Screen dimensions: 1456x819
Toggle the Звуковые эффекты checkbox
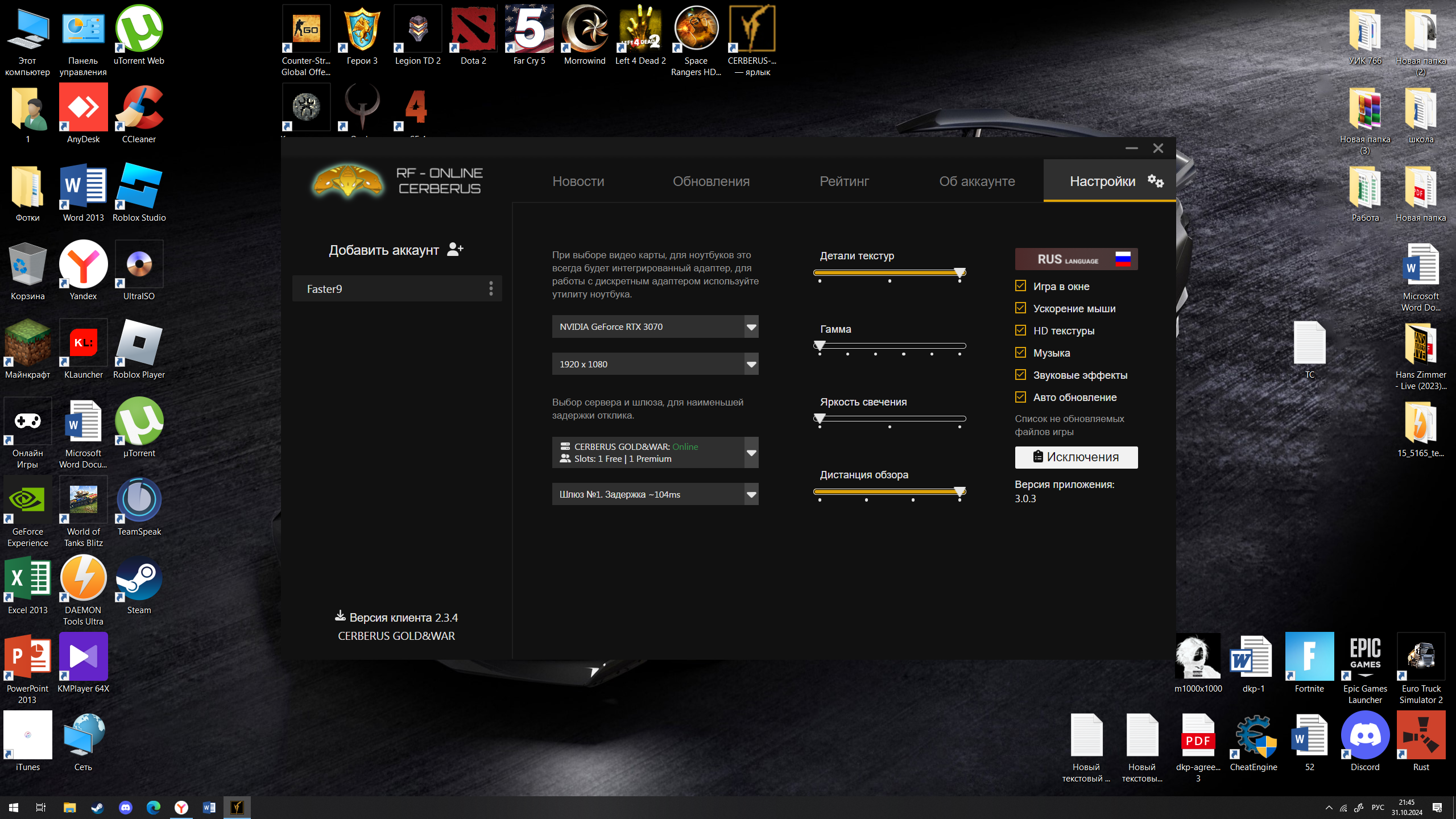coord(1020,375)
